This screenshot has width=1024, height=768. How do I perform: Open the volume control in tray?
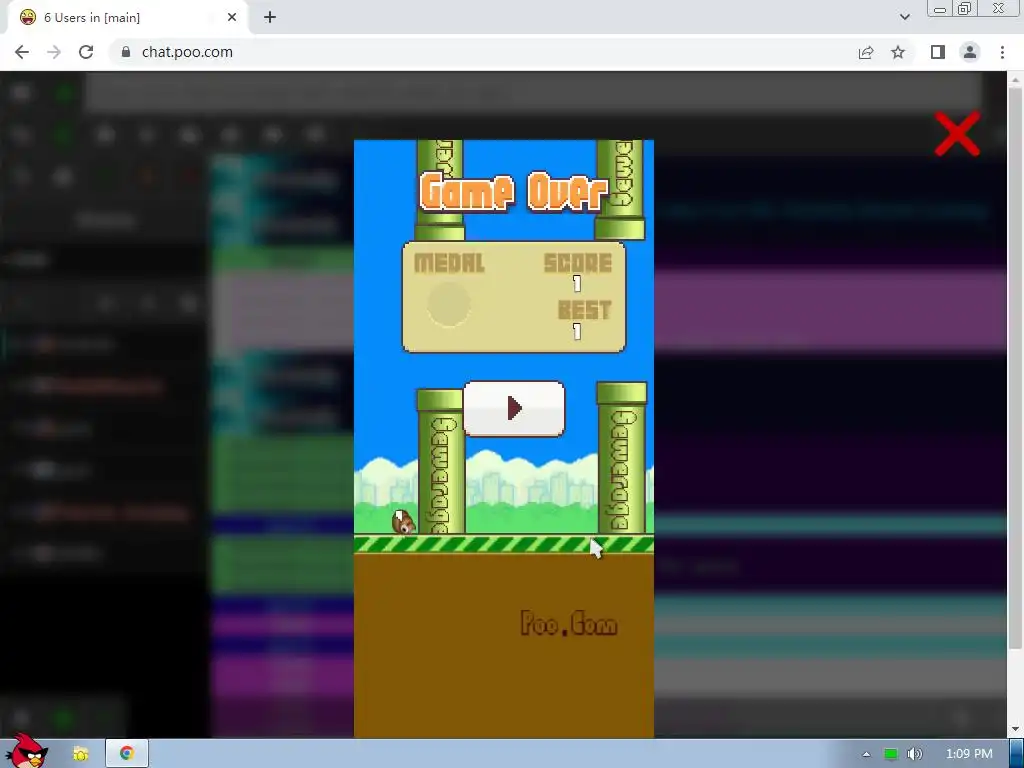[914, 754]
